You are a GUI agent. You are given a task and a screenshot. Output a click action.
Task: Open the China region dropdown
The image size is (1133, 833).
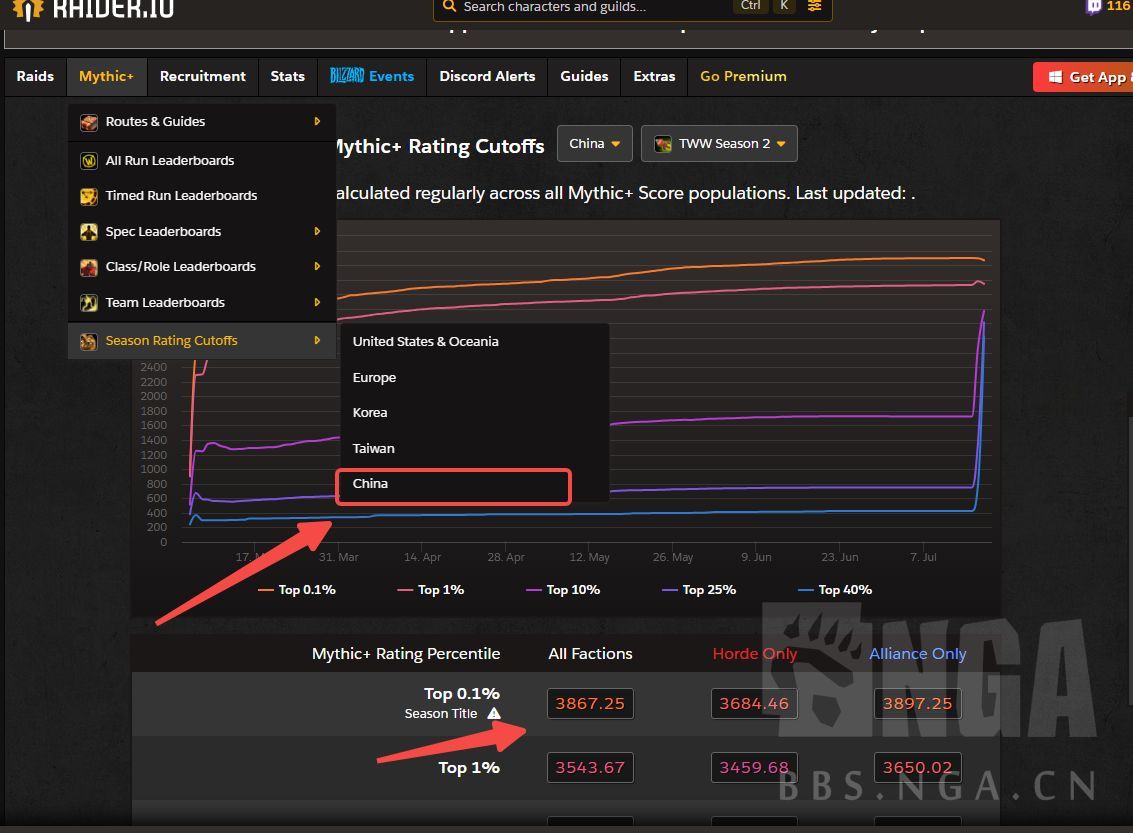(595, 144)
